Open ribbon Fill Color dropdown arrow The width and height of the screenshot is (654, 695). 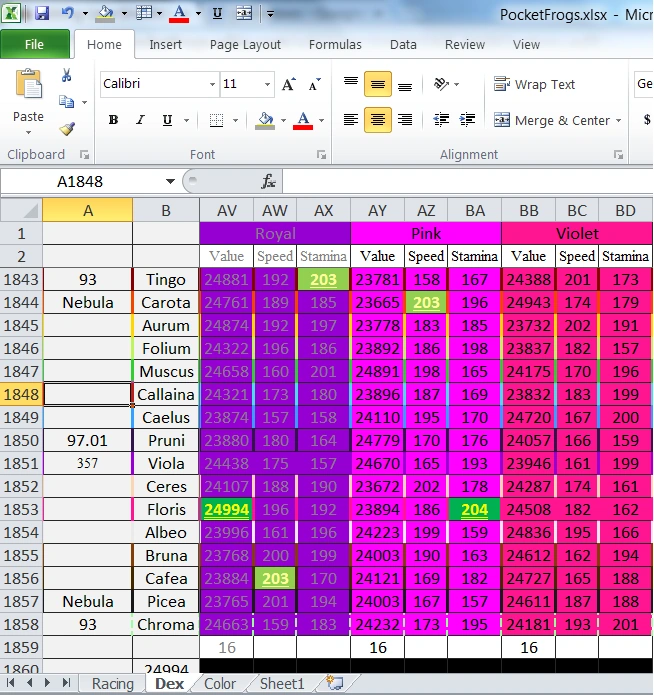tap(283, 121)
